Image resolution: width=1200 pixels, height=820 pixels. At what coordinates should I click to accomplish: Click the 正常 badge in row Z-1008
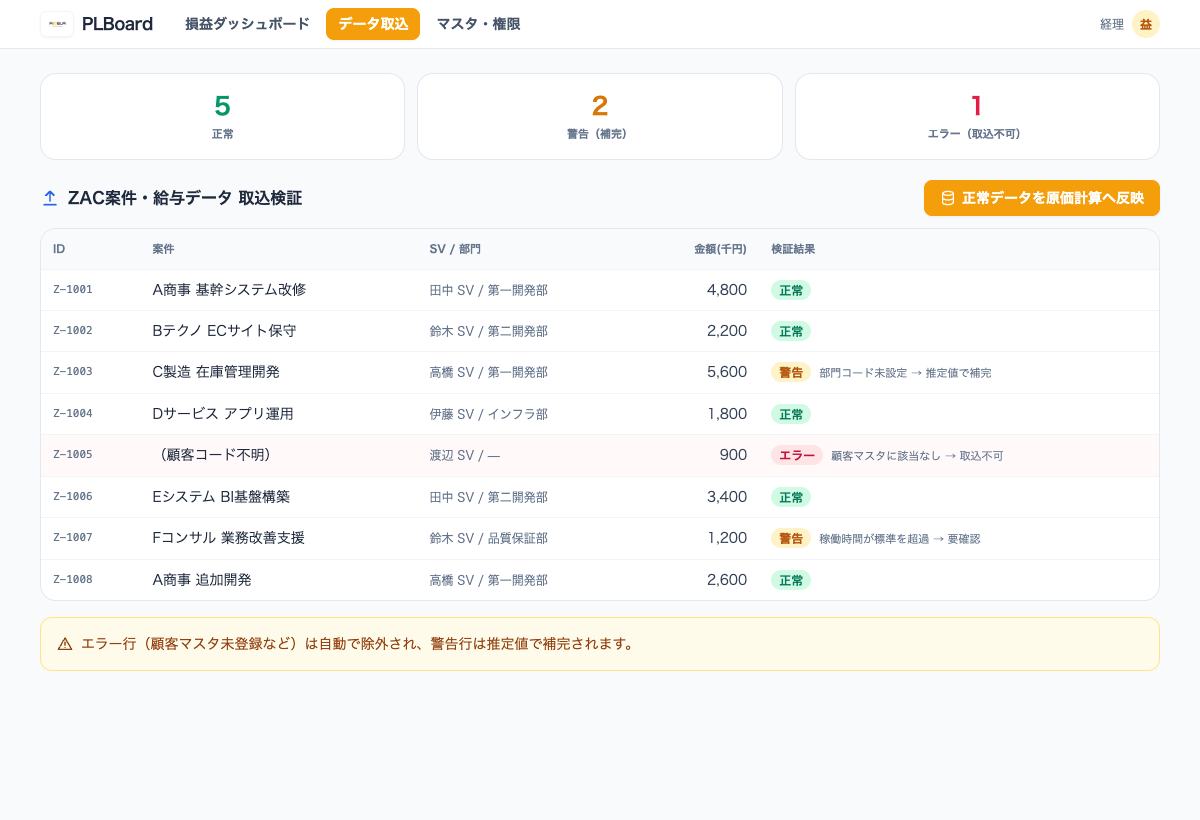point(791,580)
